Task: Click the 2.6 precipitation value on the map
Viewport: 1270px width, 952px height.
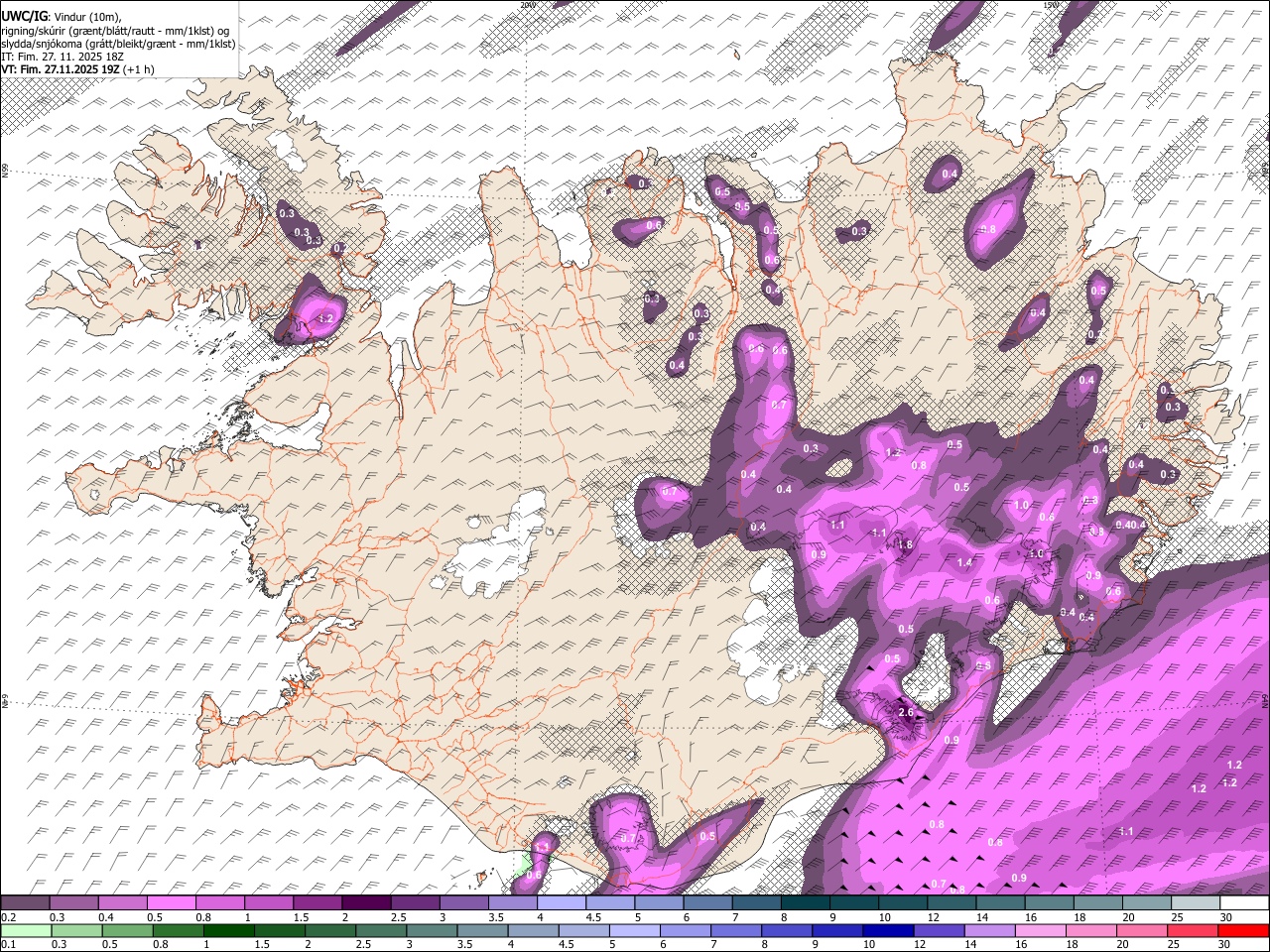Action: click(905, 712)
